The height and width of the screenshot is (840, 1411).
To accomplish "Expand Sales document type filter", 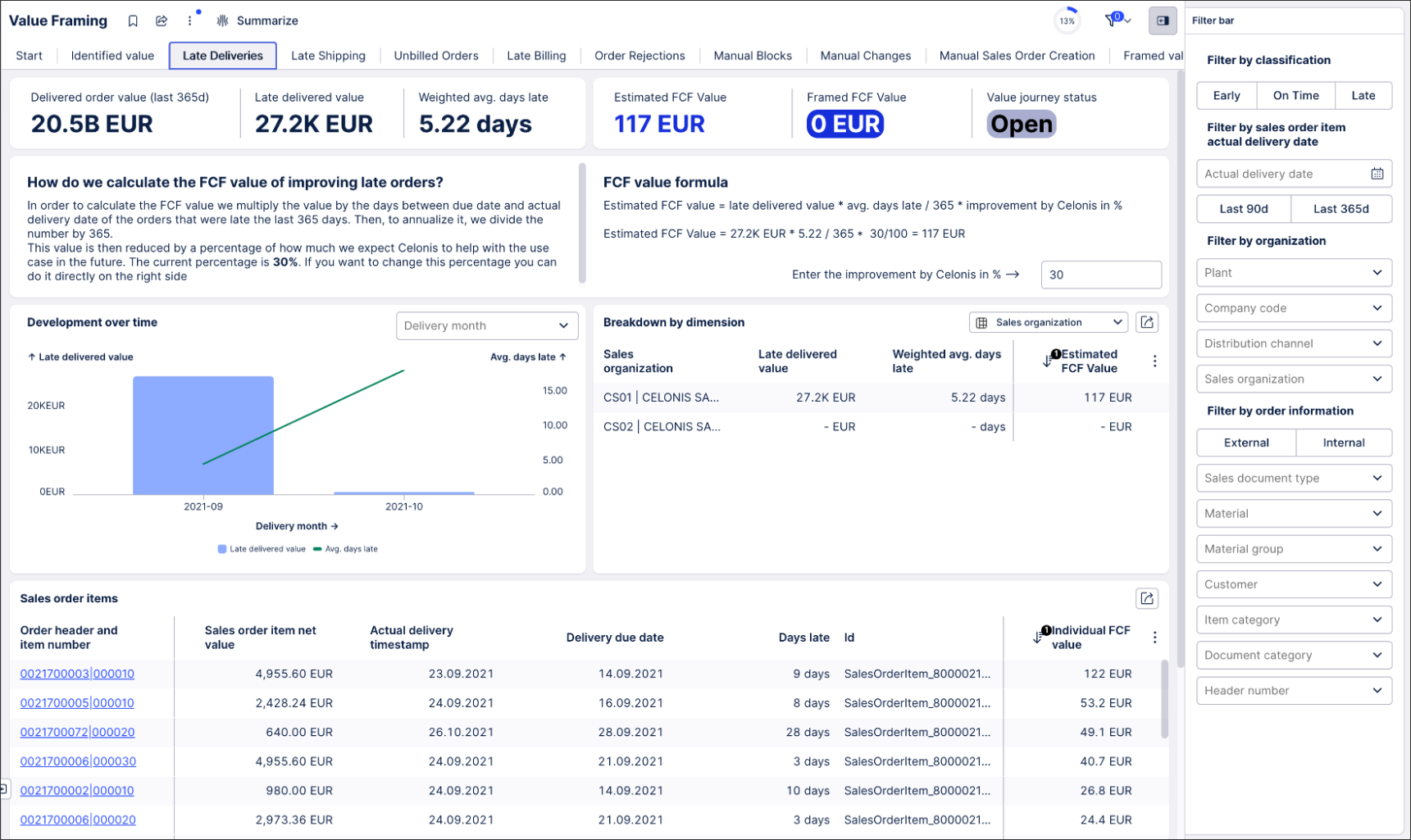I will pos(1294,478).
